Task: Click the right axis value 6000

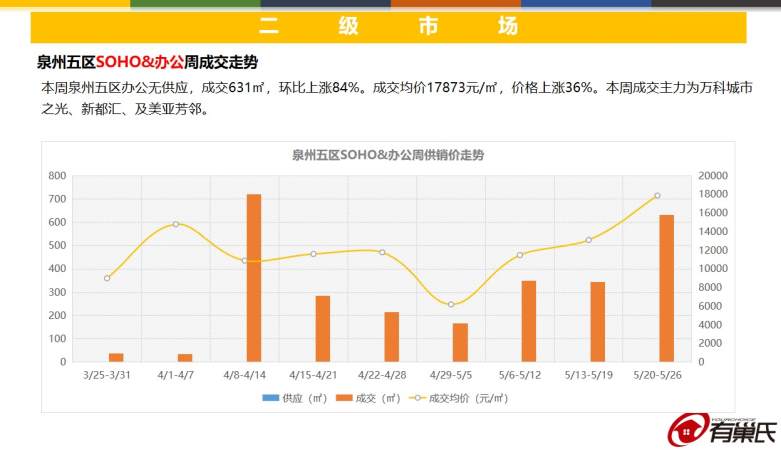Action: pyautogui.click(x=710, y=306)
